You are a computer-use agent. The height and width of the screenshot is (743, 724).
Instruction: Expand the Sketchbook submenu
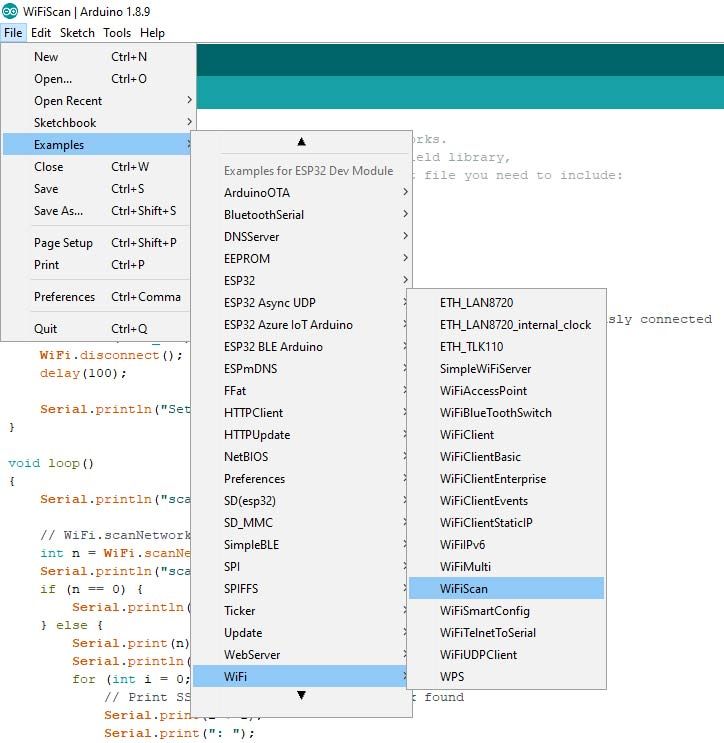pos(98,123)
